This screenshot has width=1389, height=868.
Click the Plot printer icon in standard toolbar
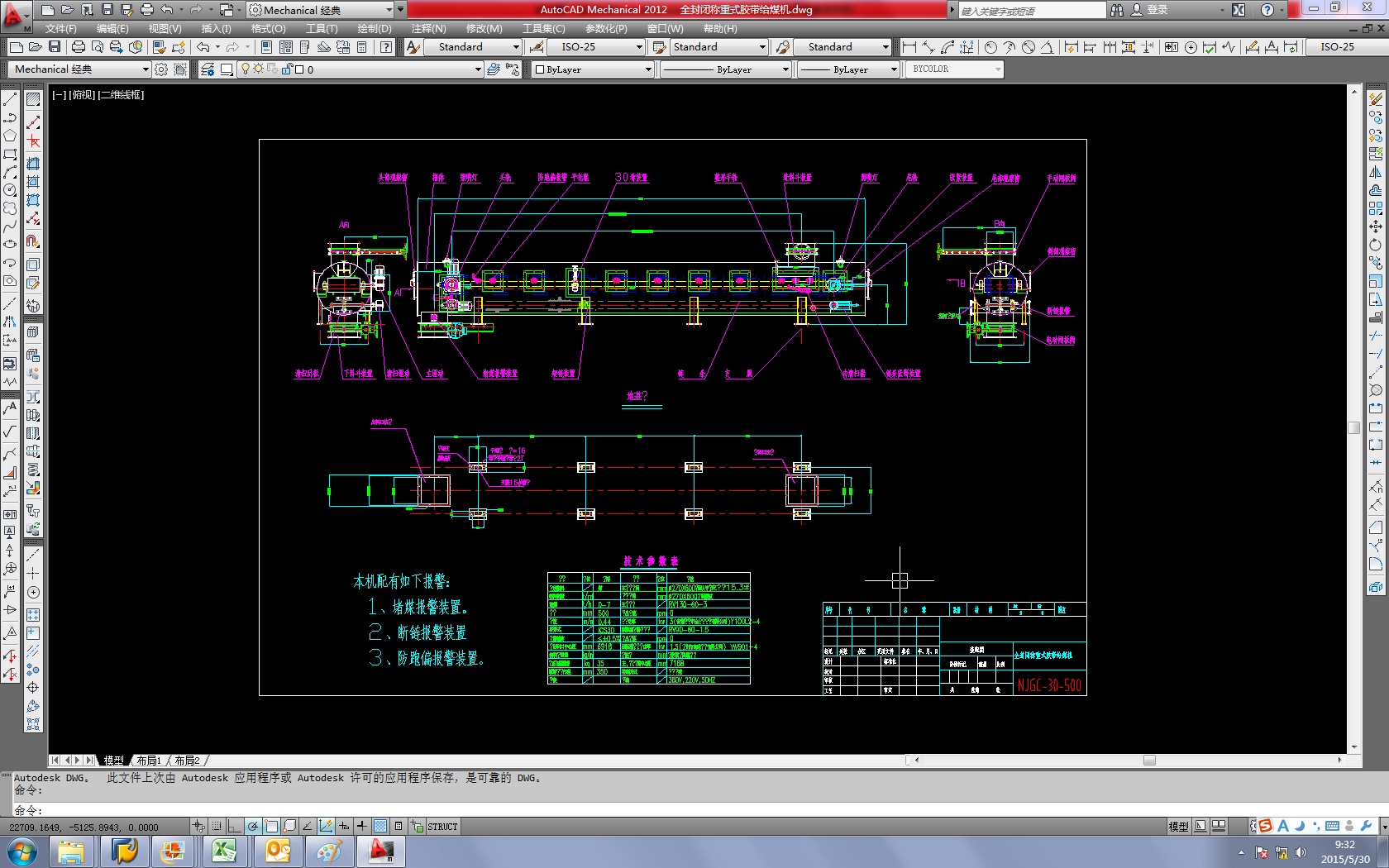pyautogui.click(x=79, y=47)
